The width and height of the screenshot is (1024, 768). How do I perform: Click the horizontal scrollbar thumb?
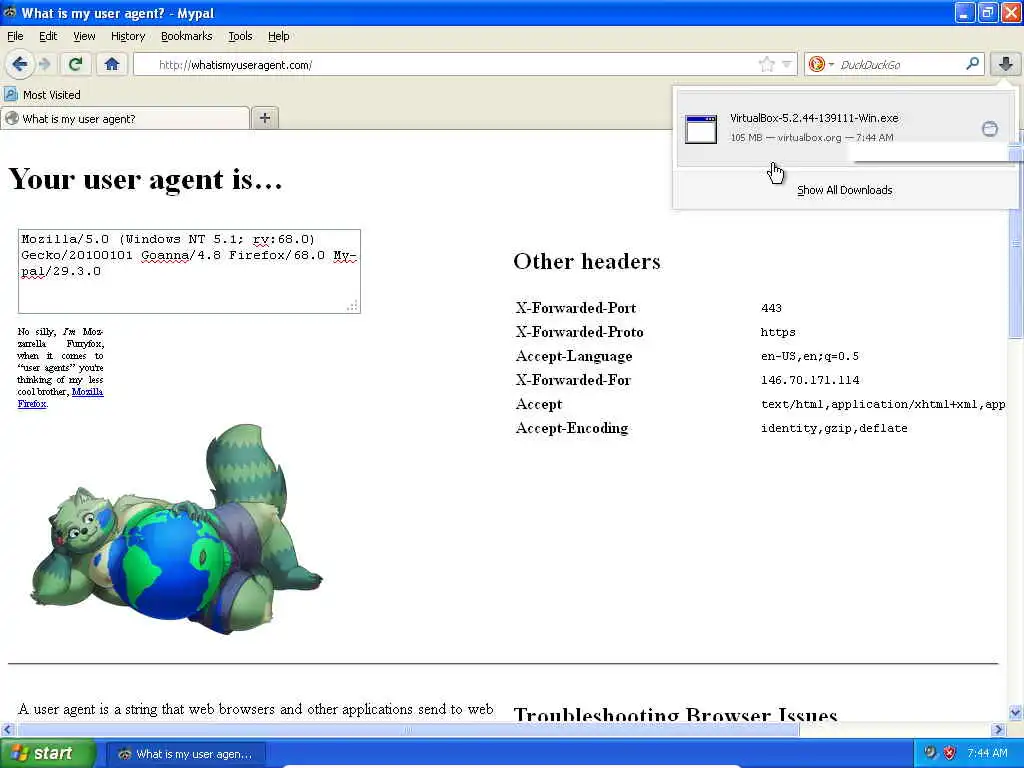(408, 729)
